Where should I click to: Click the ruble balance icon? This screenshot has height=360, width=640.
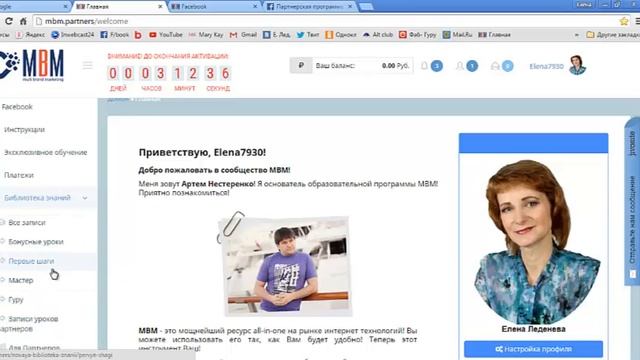[x=301, y=65]
